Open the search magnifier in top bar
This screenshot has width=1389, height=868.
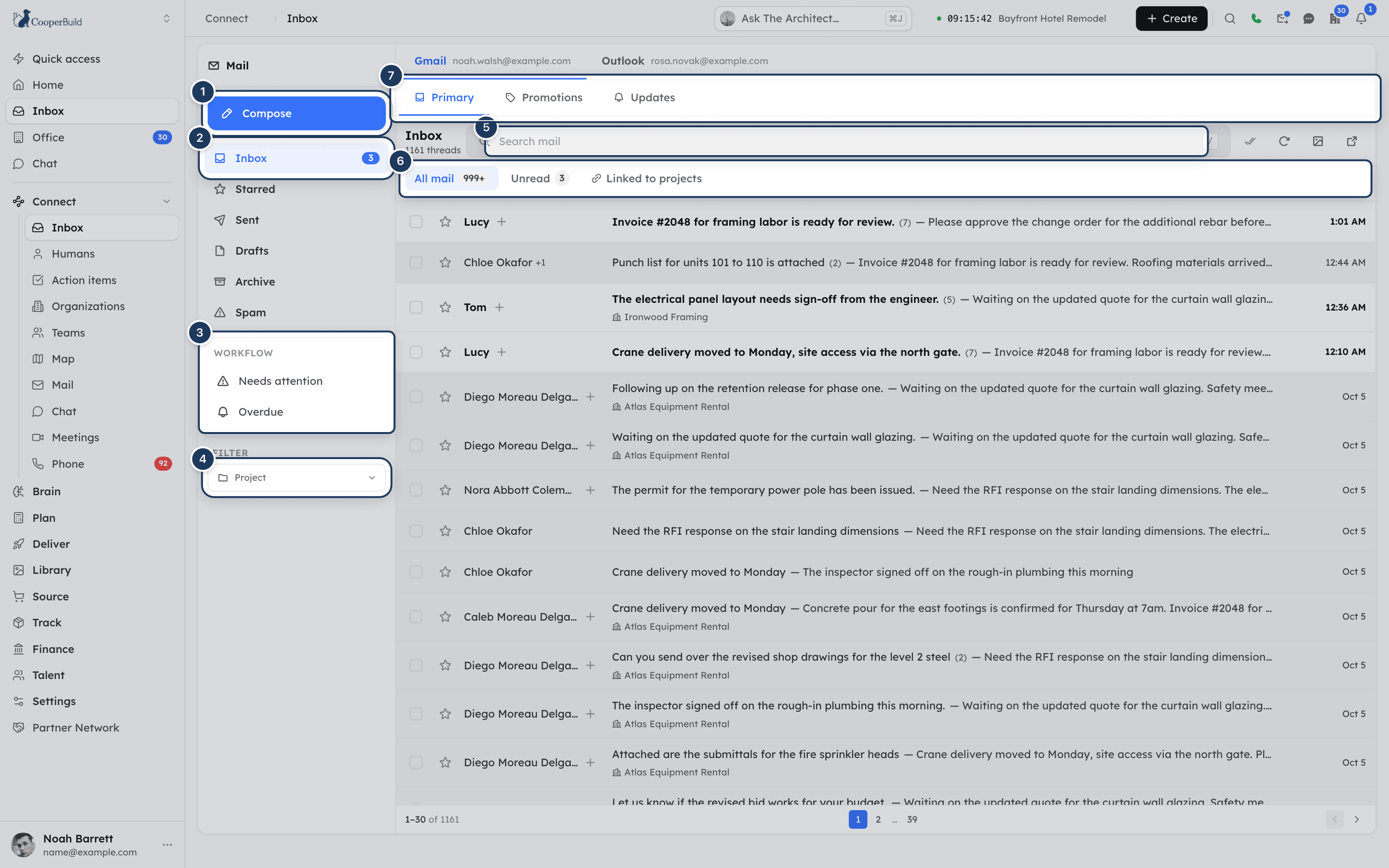pyautogui.click(x=1229, y=18)
